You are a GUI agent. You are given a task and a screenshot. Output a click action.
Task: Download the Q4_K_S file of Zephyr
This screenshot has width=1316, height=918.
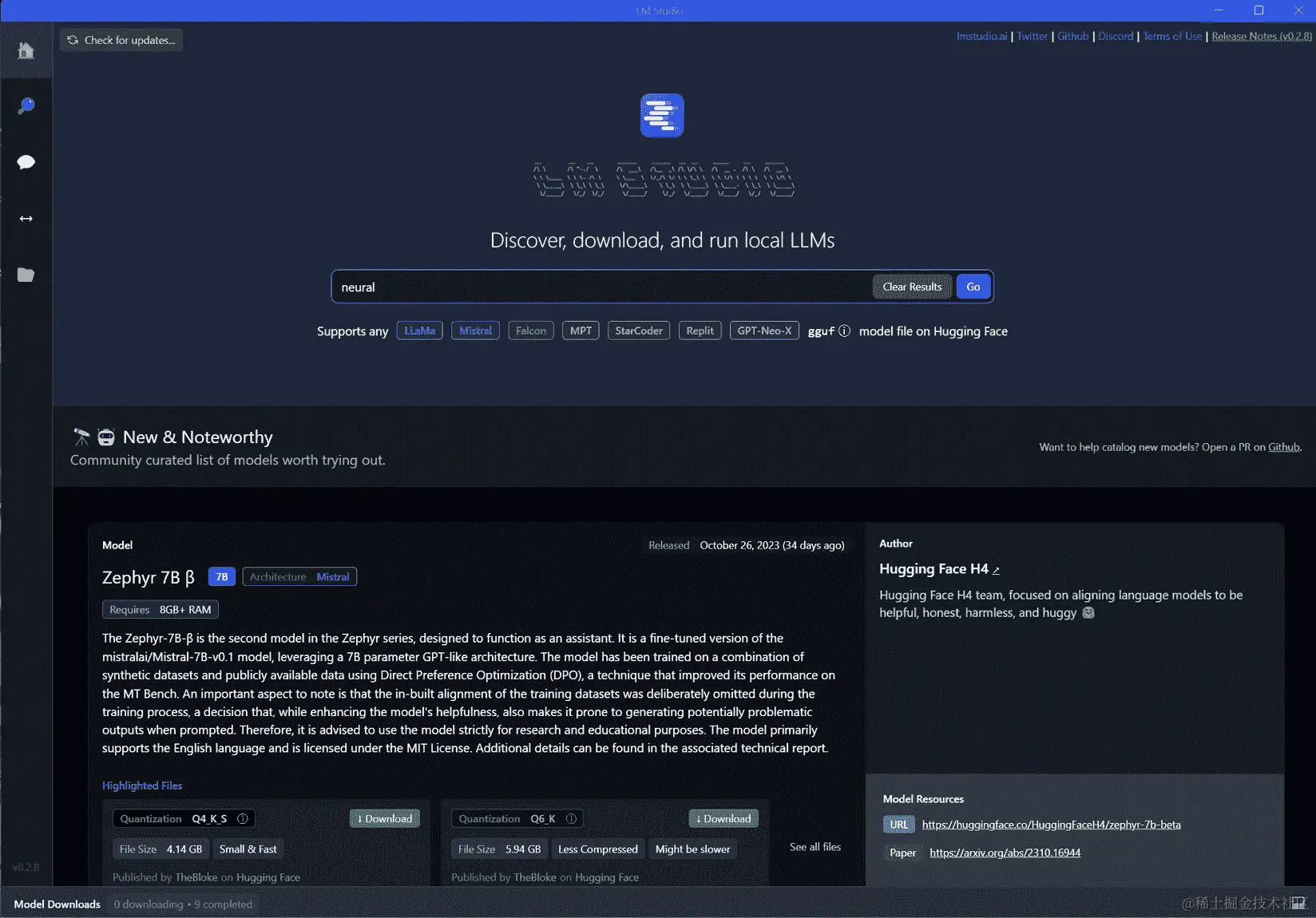(384, 818)
